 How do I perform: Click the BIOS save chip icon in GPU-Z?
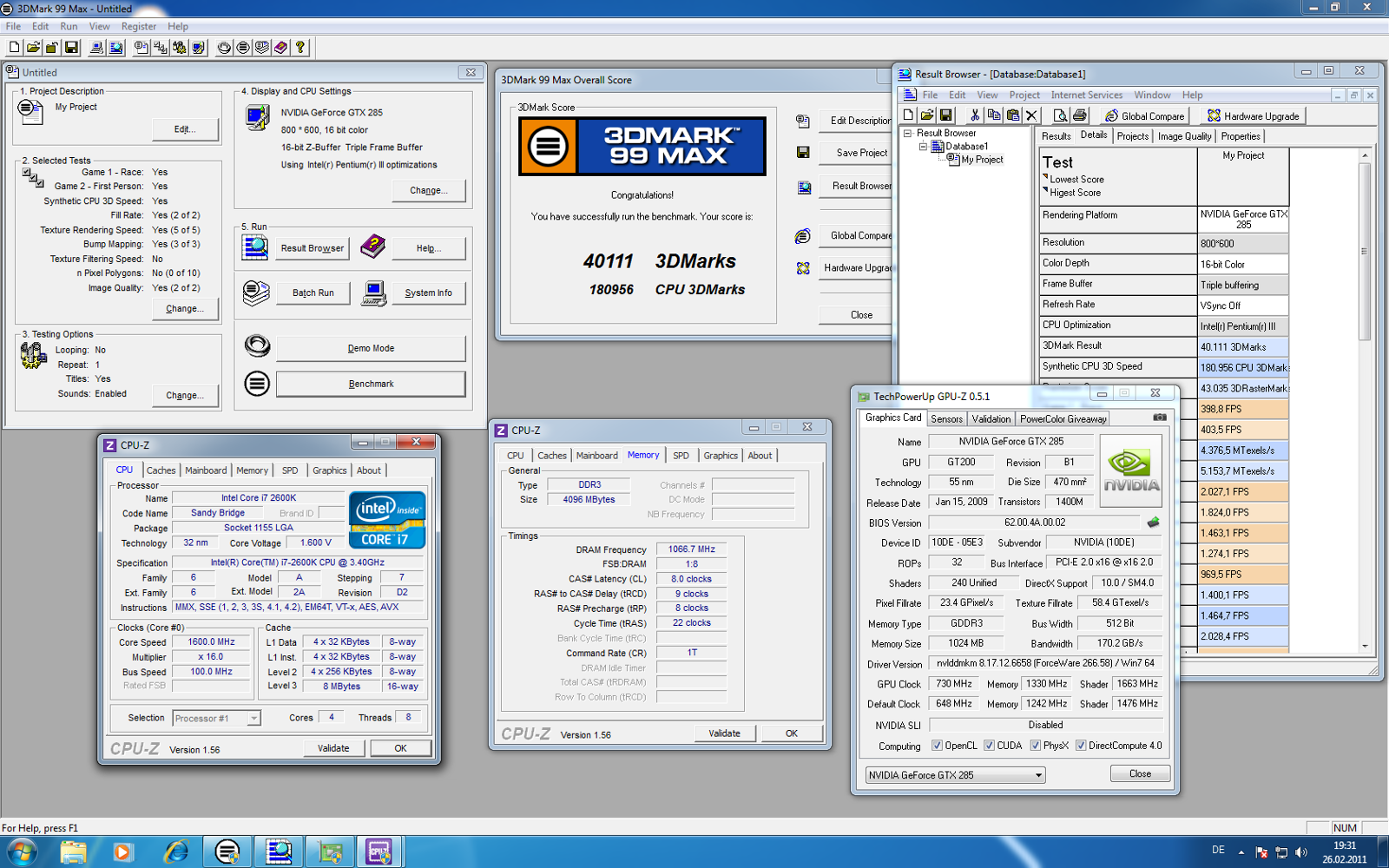1153,523
